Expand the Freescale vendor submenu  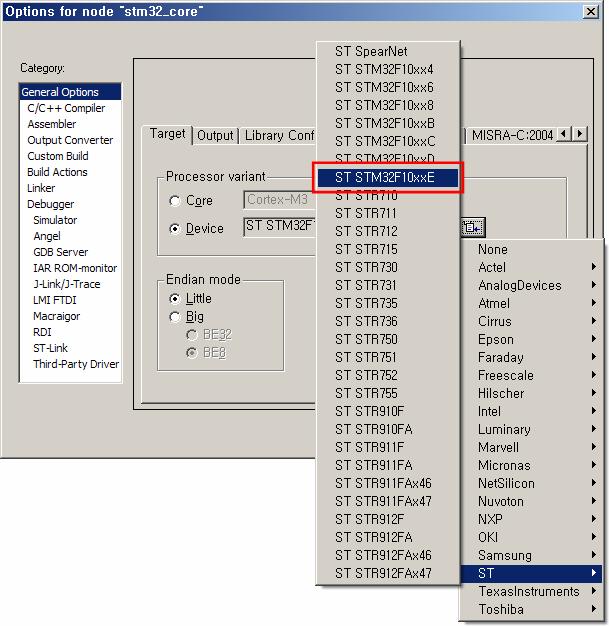coord(532,375)
